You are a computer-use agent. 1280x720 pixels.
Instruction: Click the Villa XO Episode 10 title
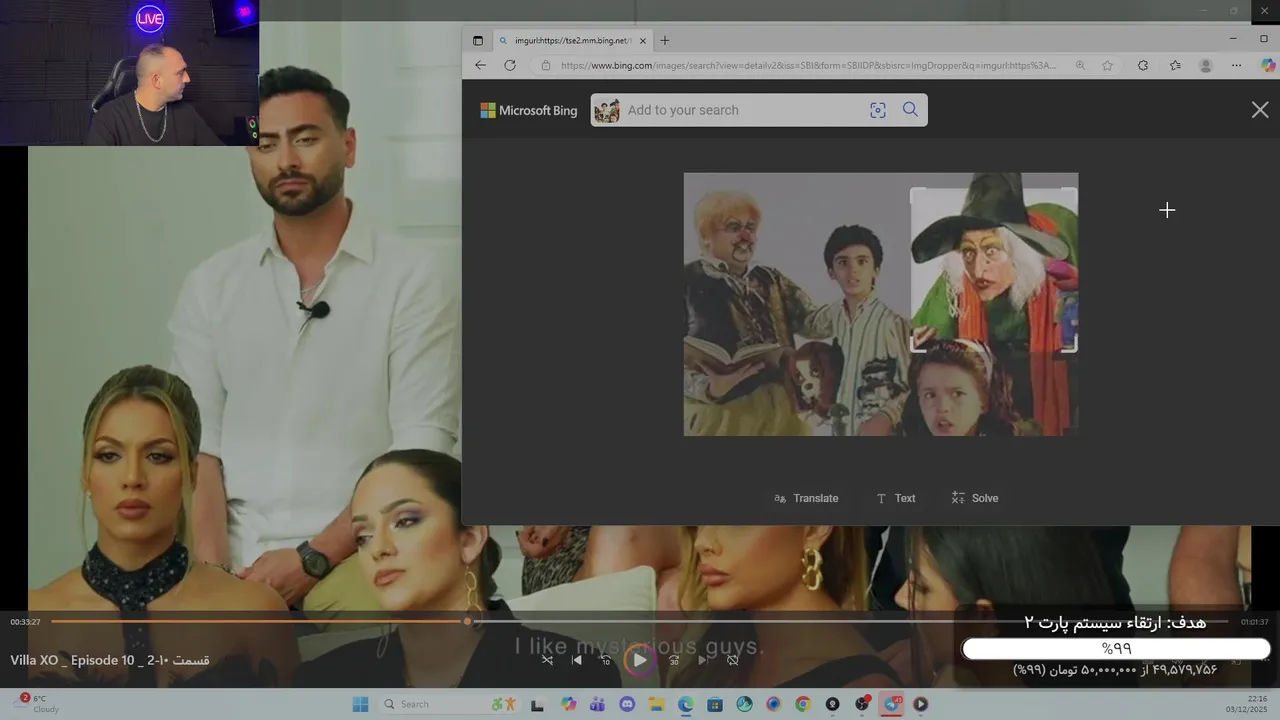[110, 660]
